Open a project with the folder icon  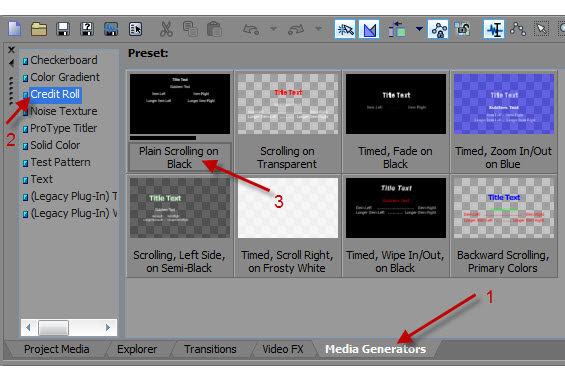pos(39,29)
